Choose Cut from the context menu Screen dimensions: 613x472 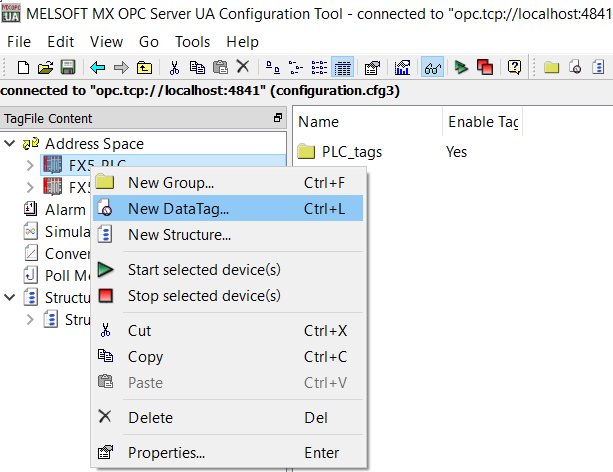click(x=228, y=331)
